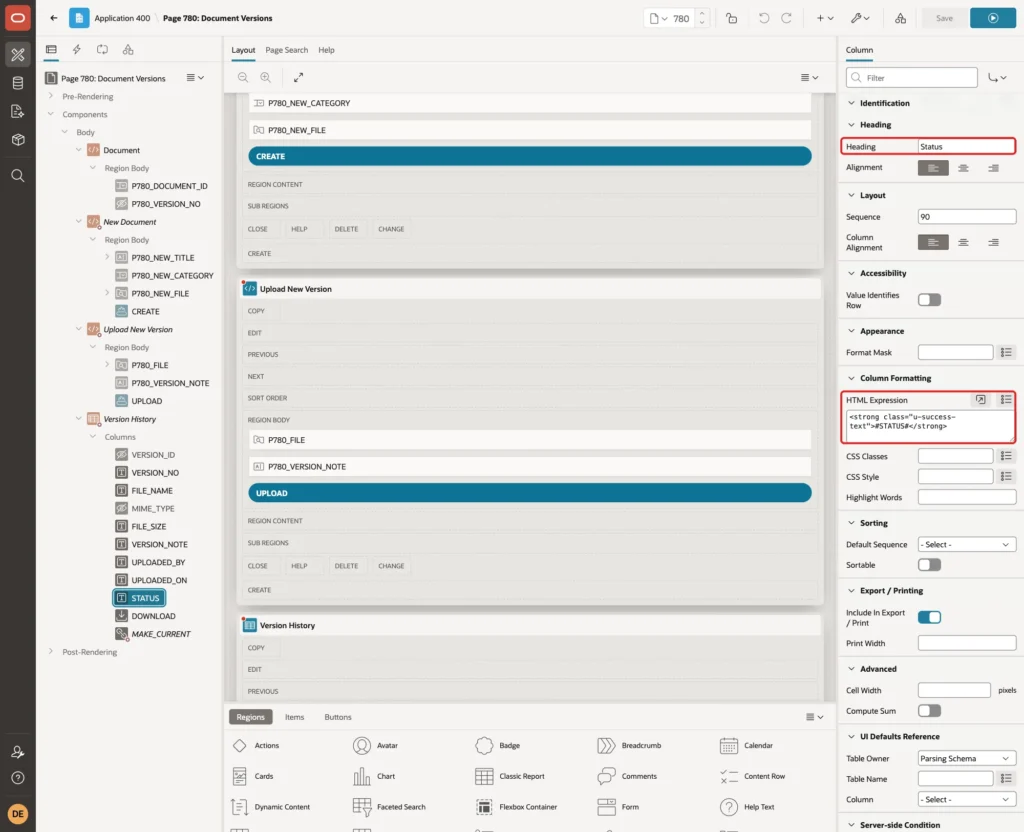Set Column Alignment to right
The width and height of the screenshot is (1024, 832).
[x=993, y=242]
